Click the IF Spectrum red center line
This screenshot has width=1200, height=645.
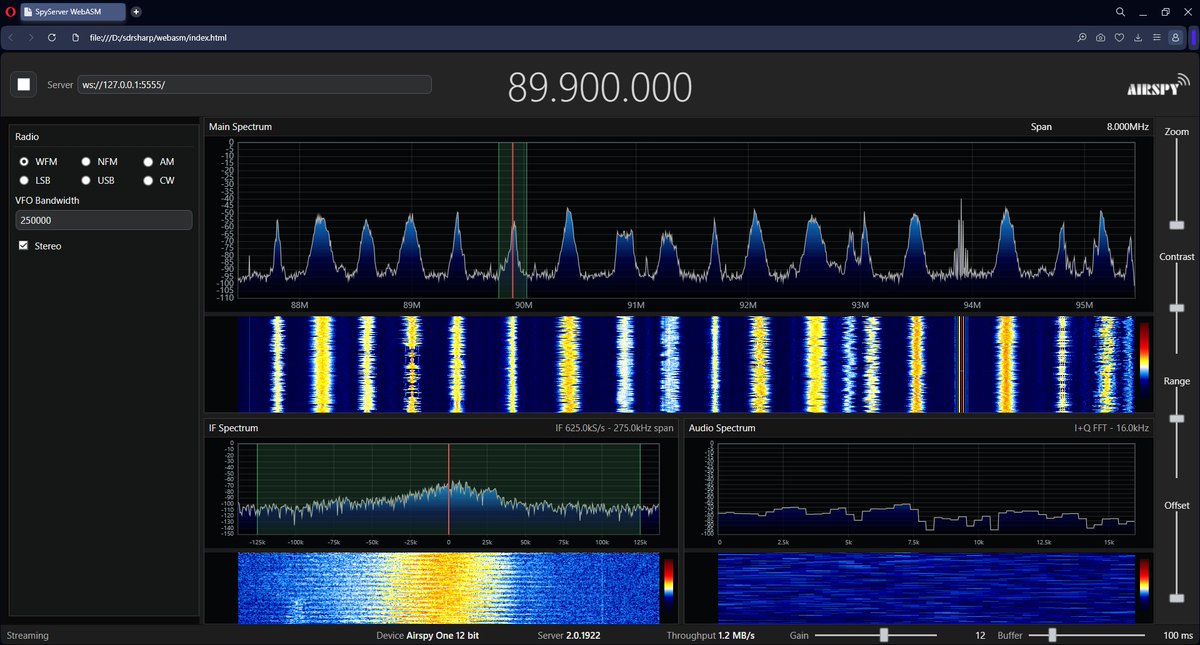pos(449,490)
